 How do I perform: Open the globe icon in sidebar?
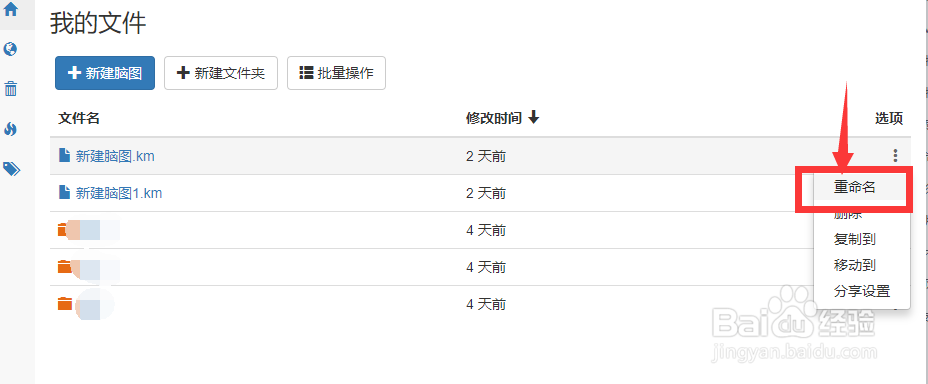click(x=10, y=49)
